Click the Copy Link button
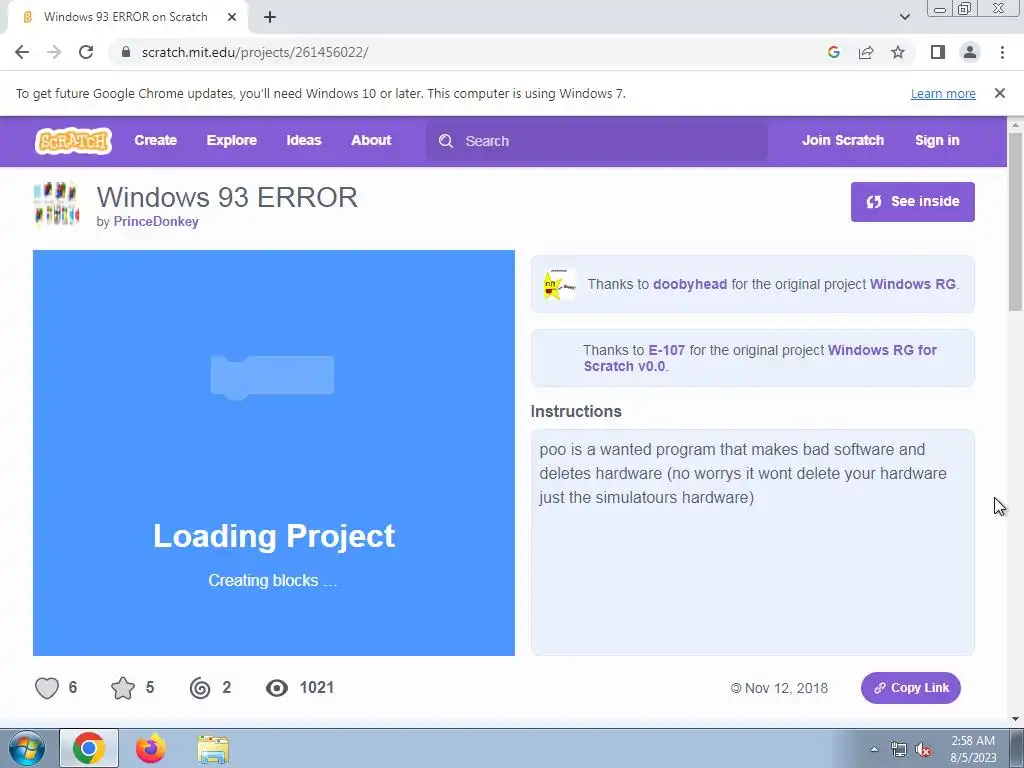The width and height of the screenshot is (1024, 768). coord(910,688)
